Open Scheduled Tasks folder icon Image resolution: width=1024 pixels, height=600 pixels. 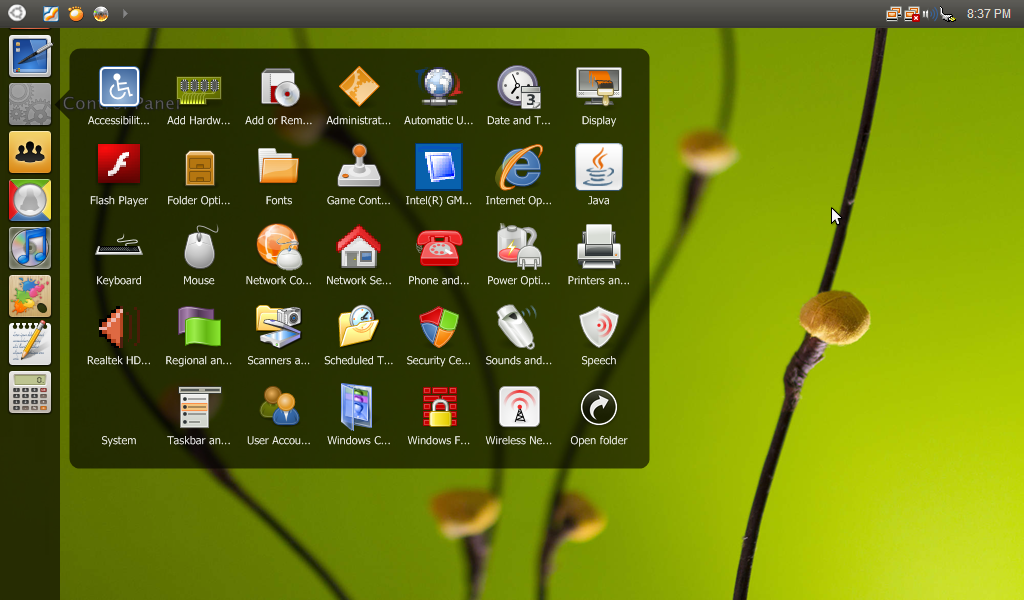tap(359, 326)
